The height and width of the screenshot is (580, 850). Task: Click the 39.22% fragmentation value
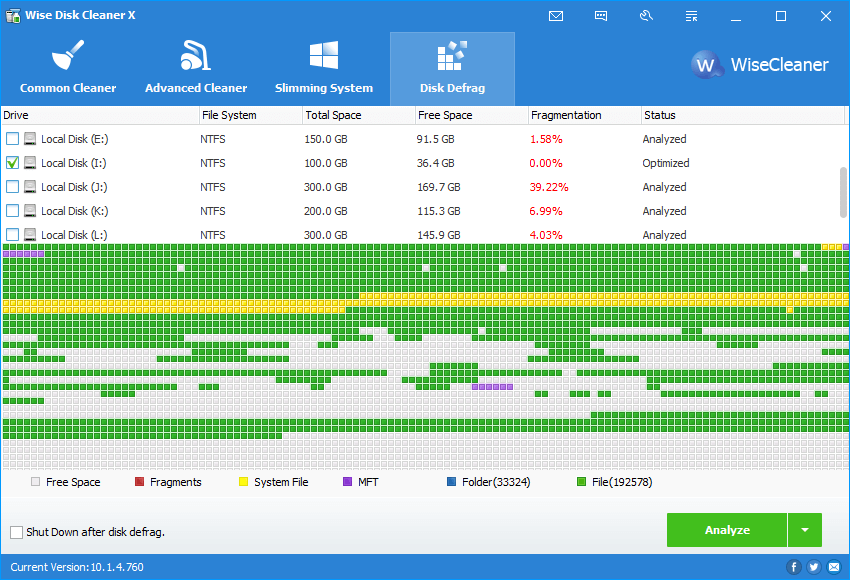point(549,187)
